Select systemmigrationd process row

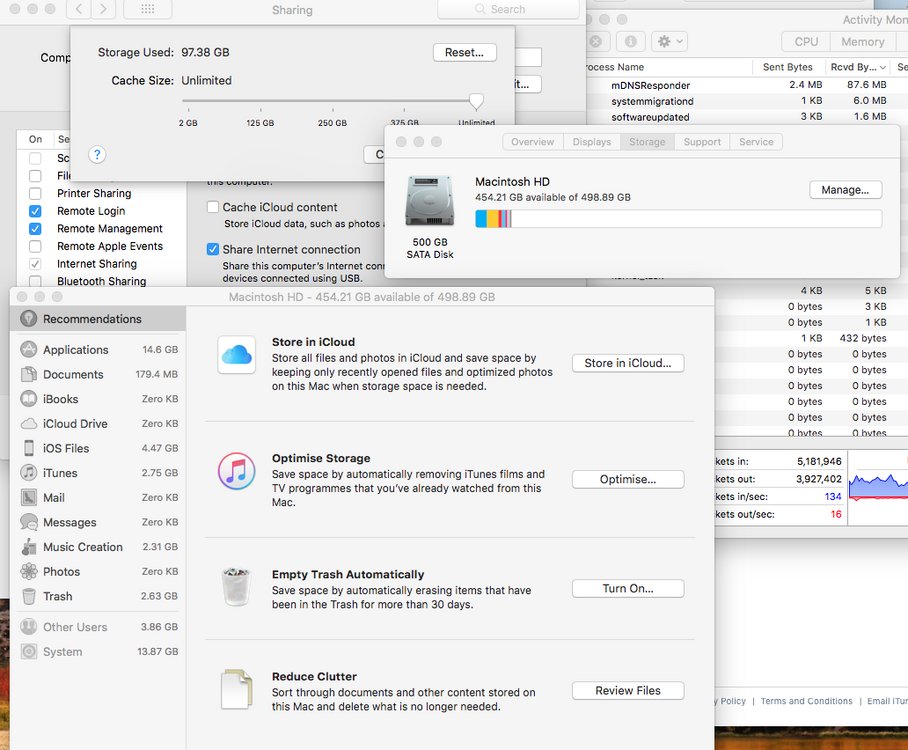[x=747, y=101]
